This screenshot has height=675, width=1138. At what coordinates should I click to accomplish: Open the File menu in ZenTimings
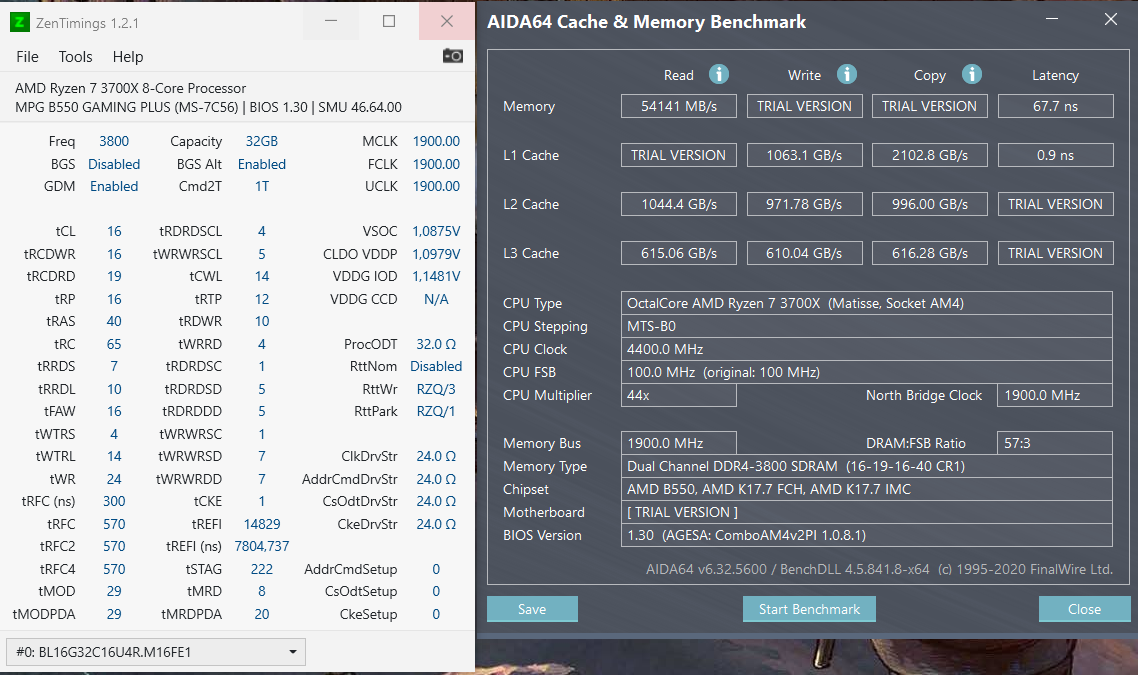click(28, 57)
